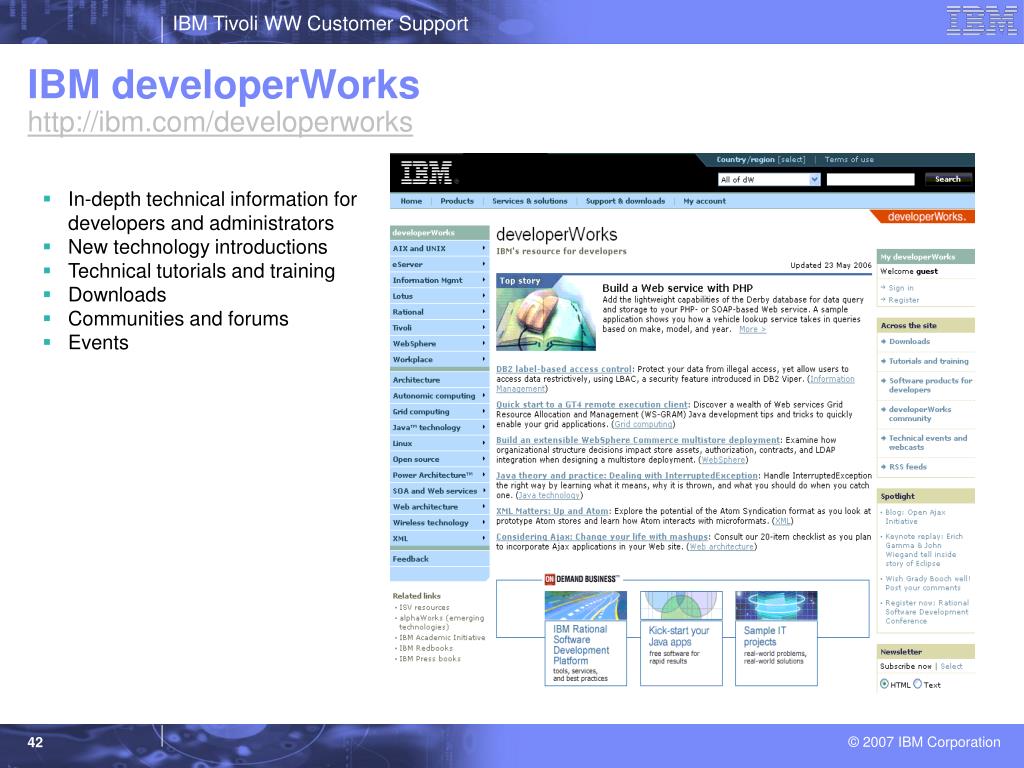Click the newsletter Select link
The image size is (1024, 768).
[x=951, y=667]
